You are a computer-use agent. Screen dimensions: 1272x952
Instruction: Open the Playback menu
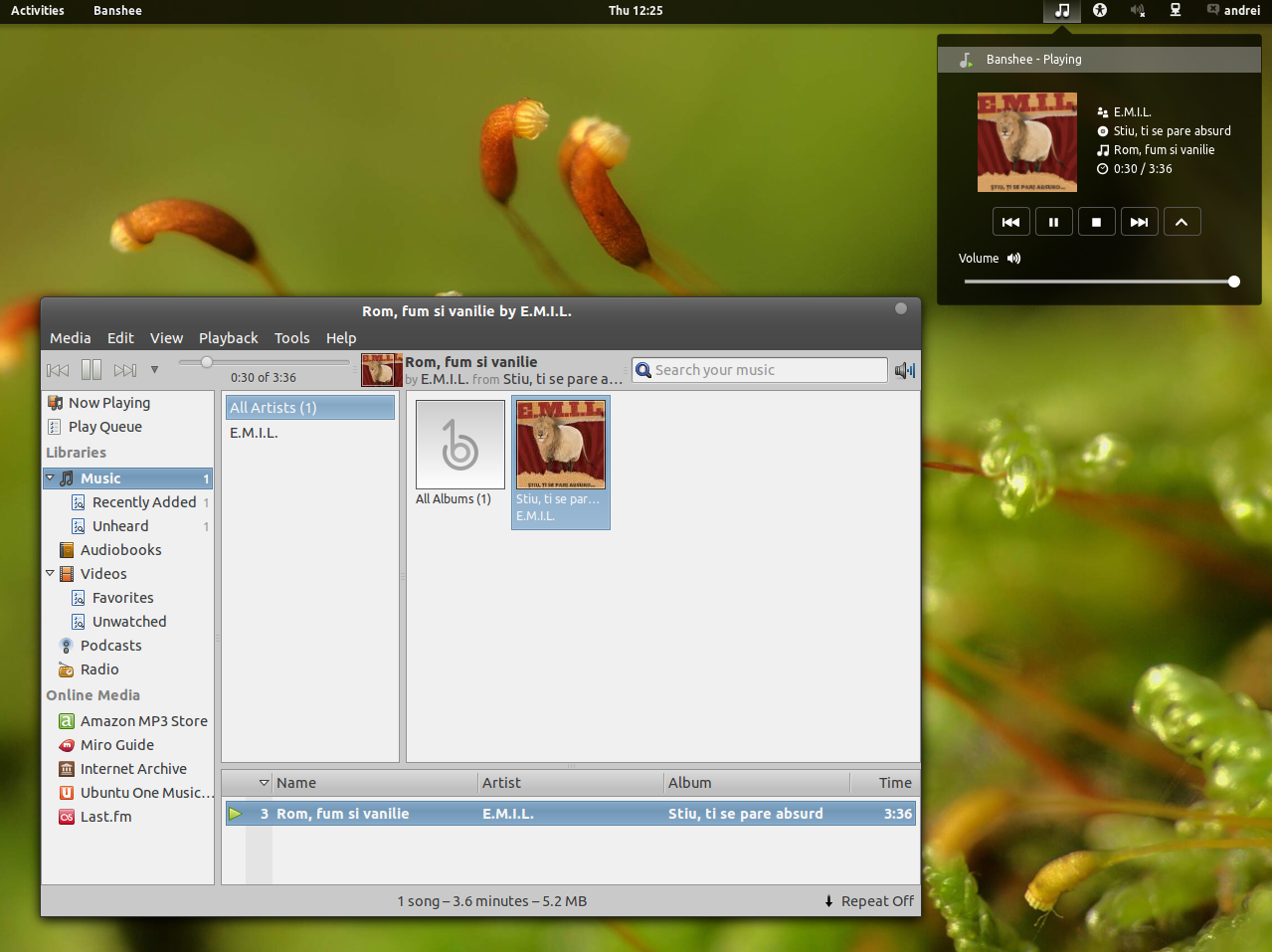click(x=228, y=338)
